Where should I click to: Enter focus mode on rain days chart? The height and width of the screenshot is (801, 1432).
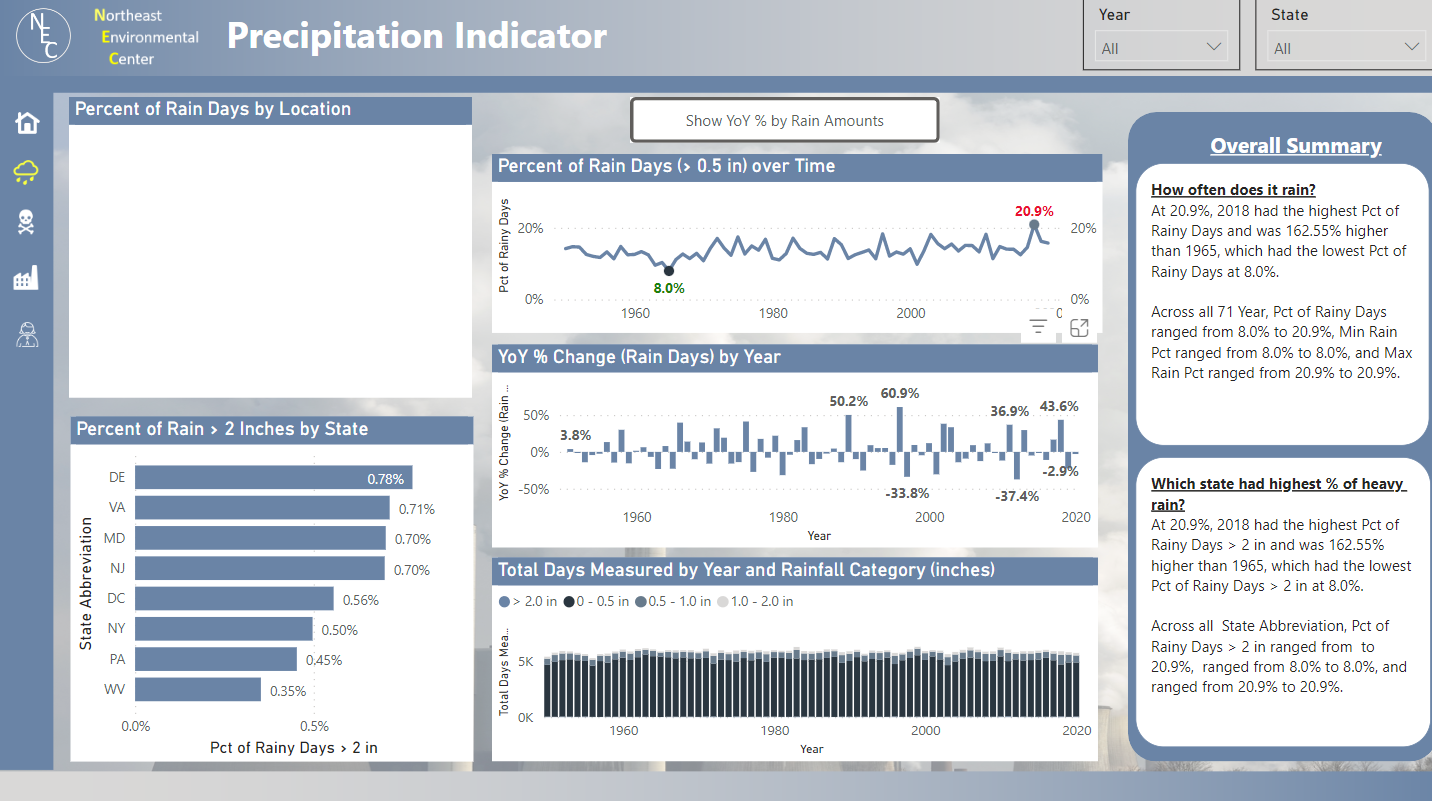(x=1079, y=328)
